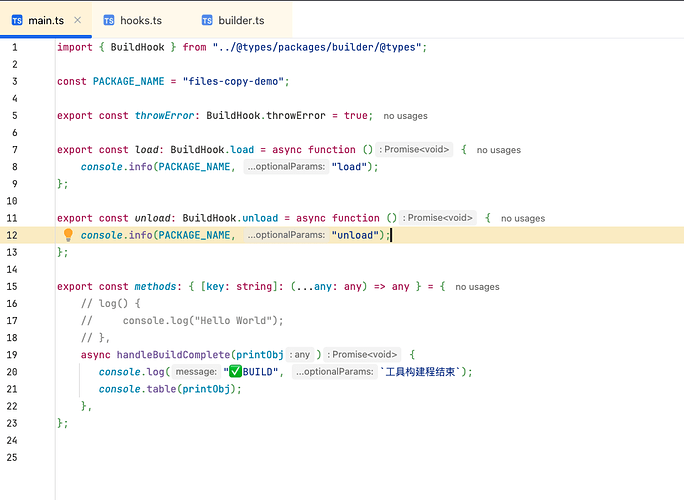Click the TypeScript icon on hooks.ts tab
Viewport: 684px width, 500px height.
coord(109,21)
